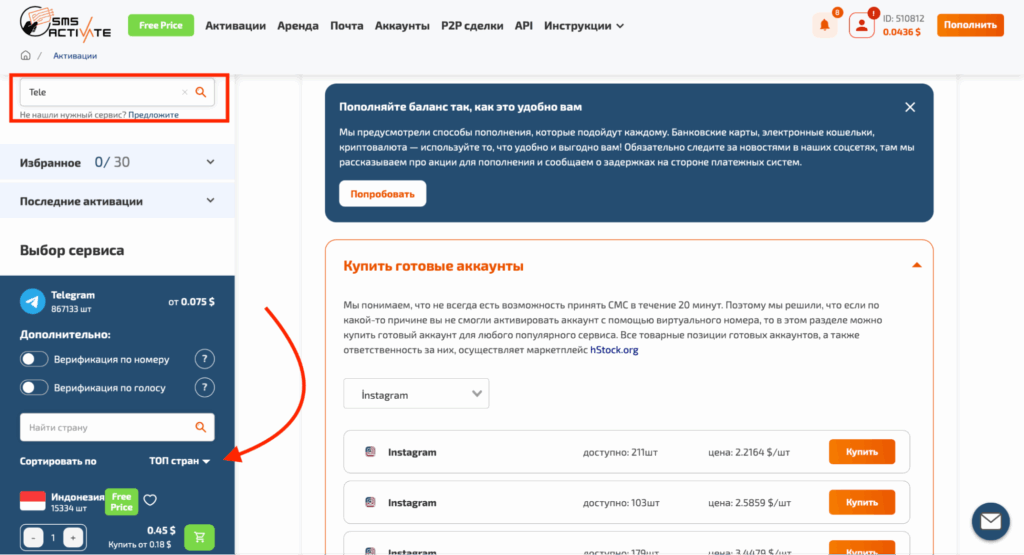The image size is (1024, 555).
Task: Click the country search magnifier icon
Action: pos(200,427)
